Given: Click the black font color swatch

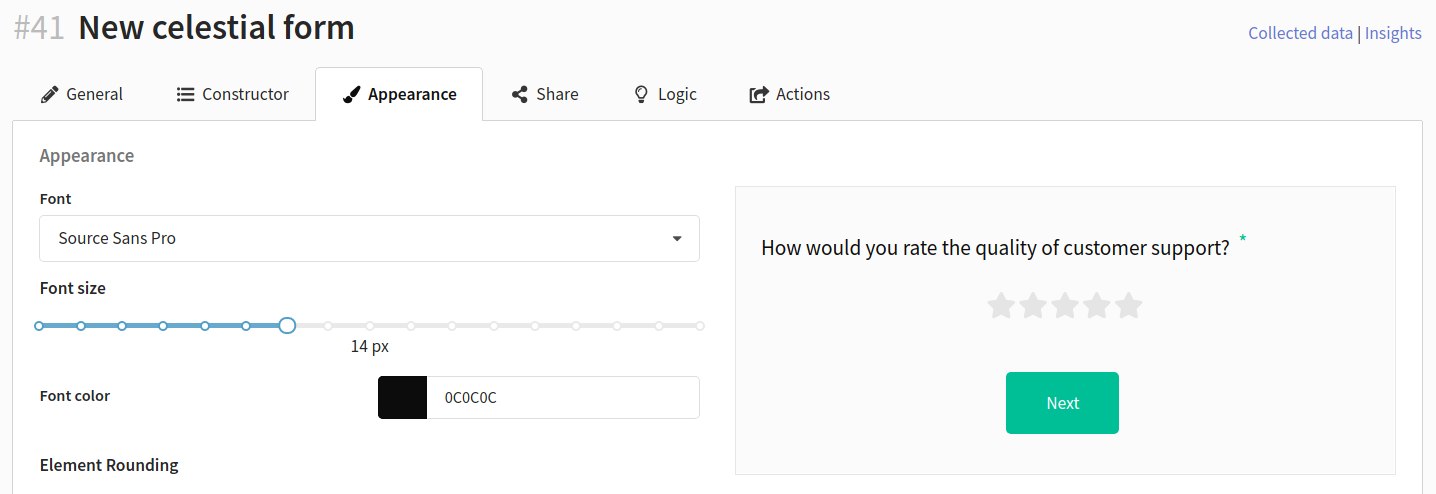Looking at the screenshot, I should click(x=402, y=397).
